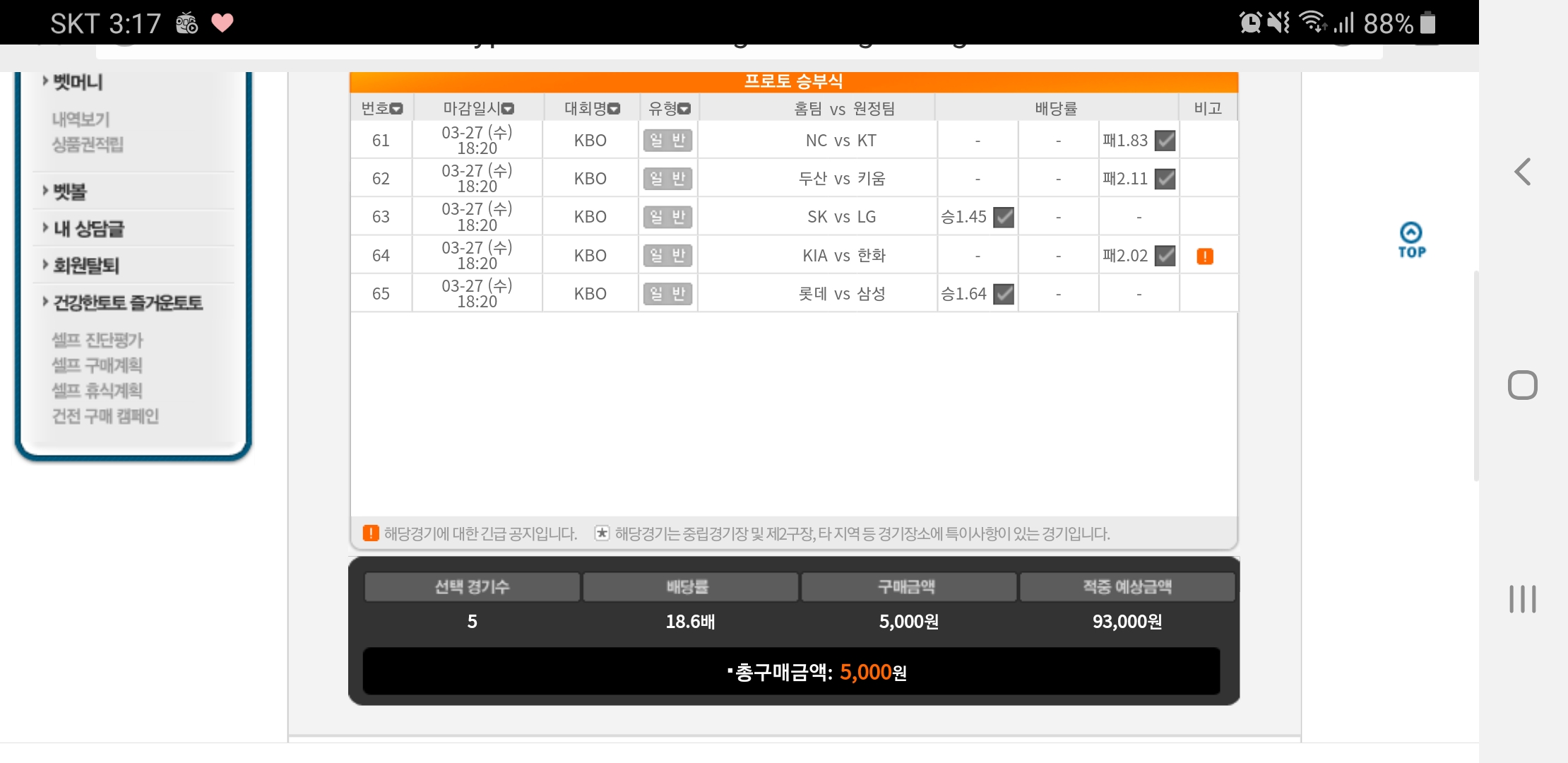
Task: Click the 18.6배 odds value
Action: [x=690, y=622]
